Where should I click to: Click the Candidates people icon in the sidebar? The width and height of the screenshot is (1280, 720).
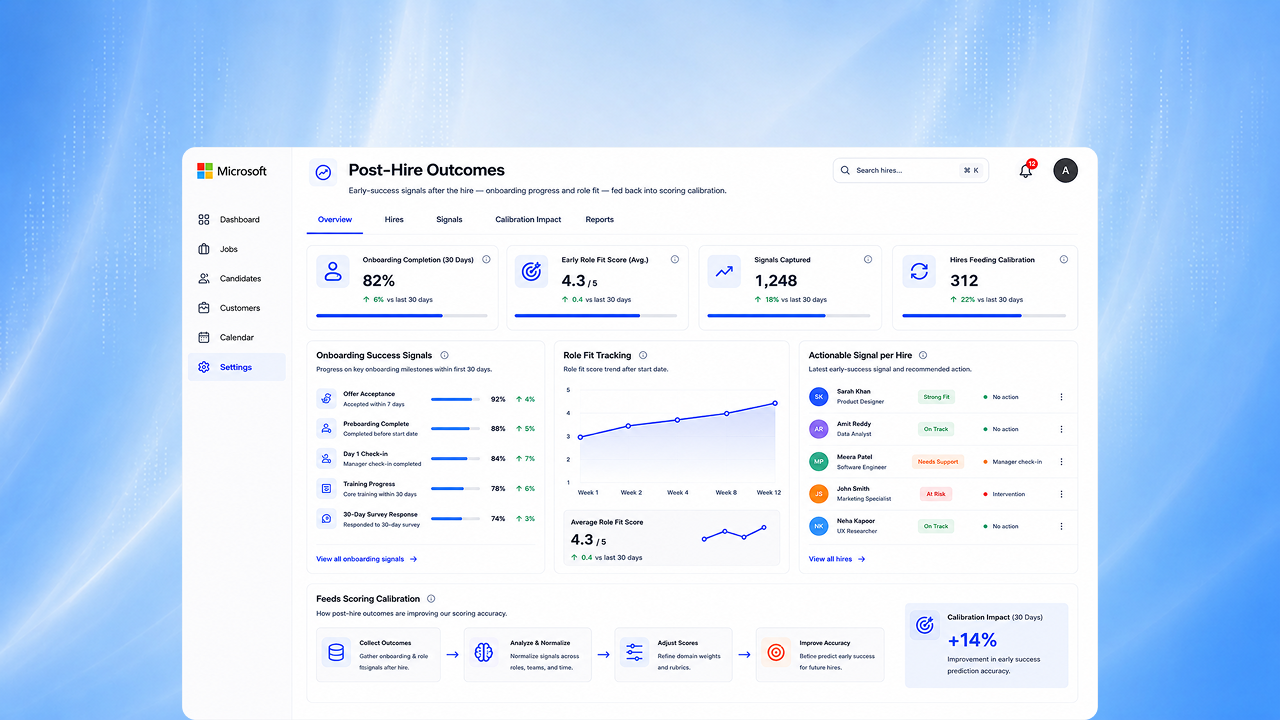point(204,278)
